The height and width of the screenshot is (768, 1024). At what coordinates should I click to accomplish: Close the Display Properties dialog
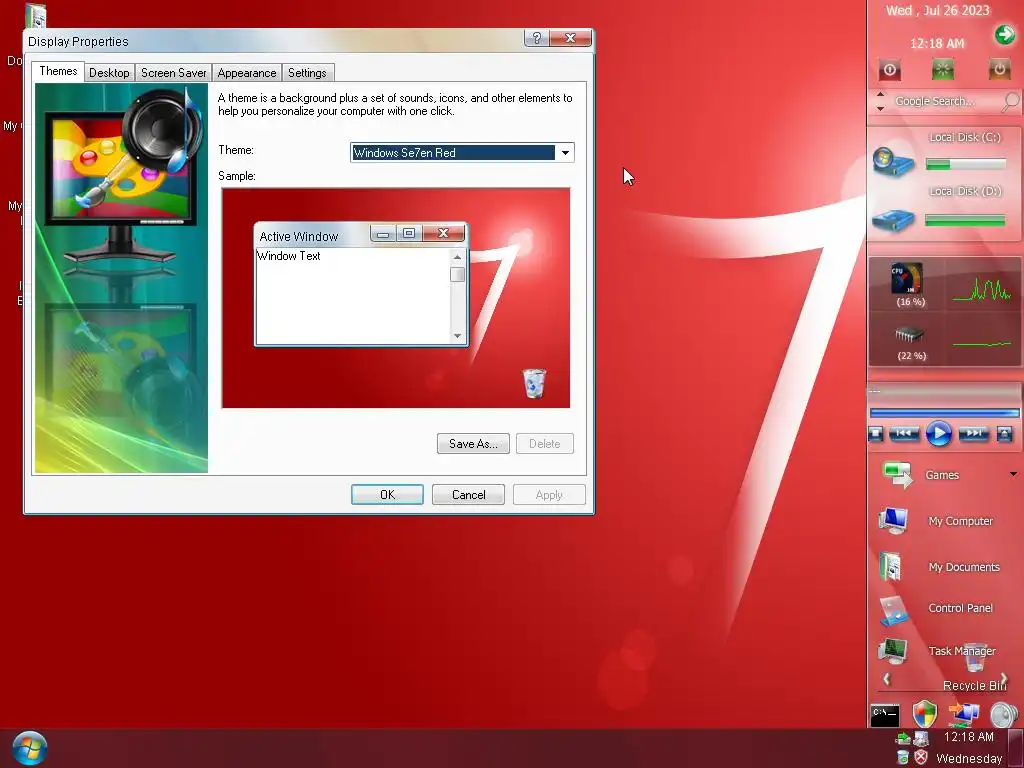tap(570, 39)
